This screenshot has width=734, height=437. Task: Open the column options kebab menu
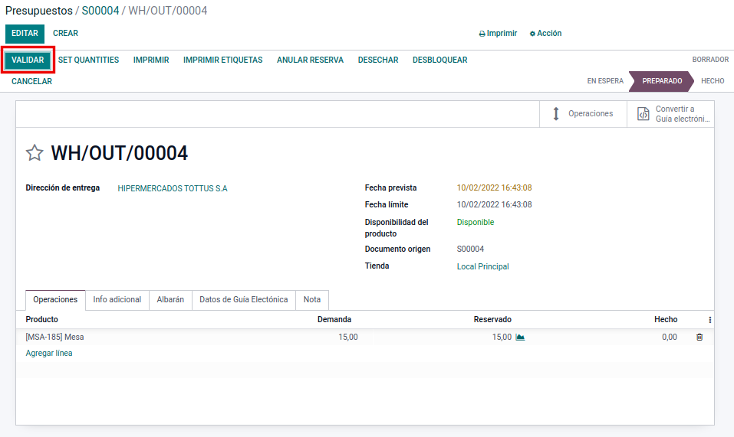(x=710, y=320)
